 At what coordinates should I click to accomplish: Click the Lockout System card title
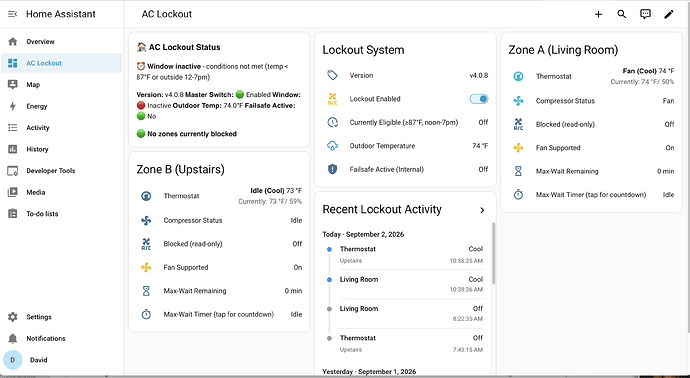point(363,50)
